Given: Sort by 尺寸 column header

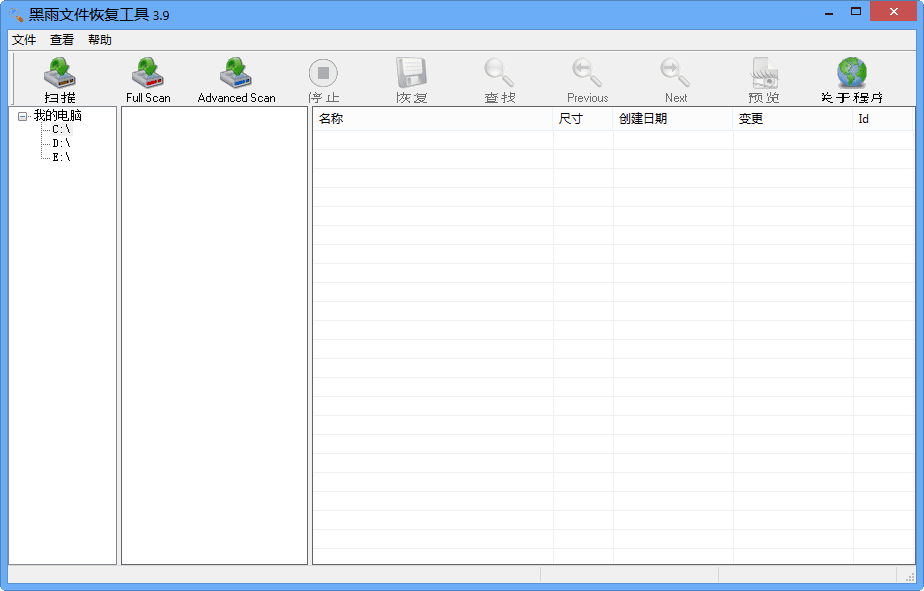Looking at the screenshot, I should [x=583, y=119].
